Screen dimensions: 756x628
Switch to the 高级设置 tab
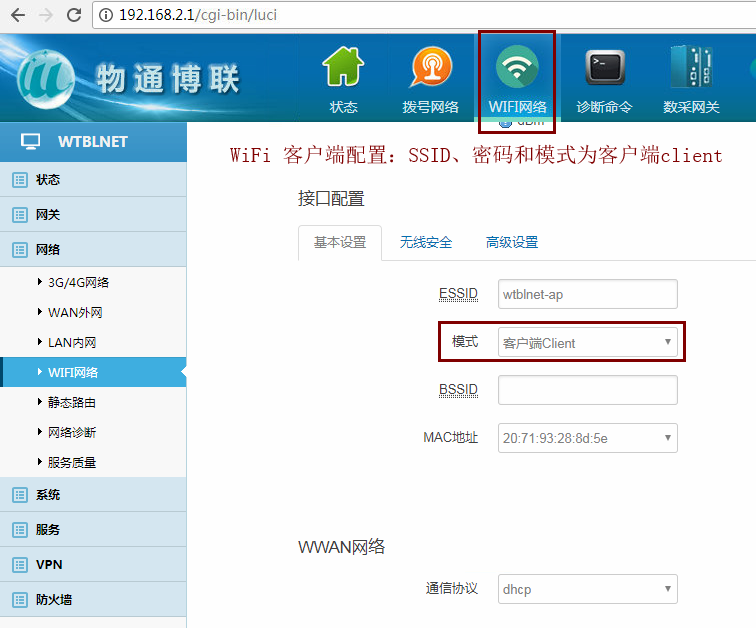[x=512, y=242]
